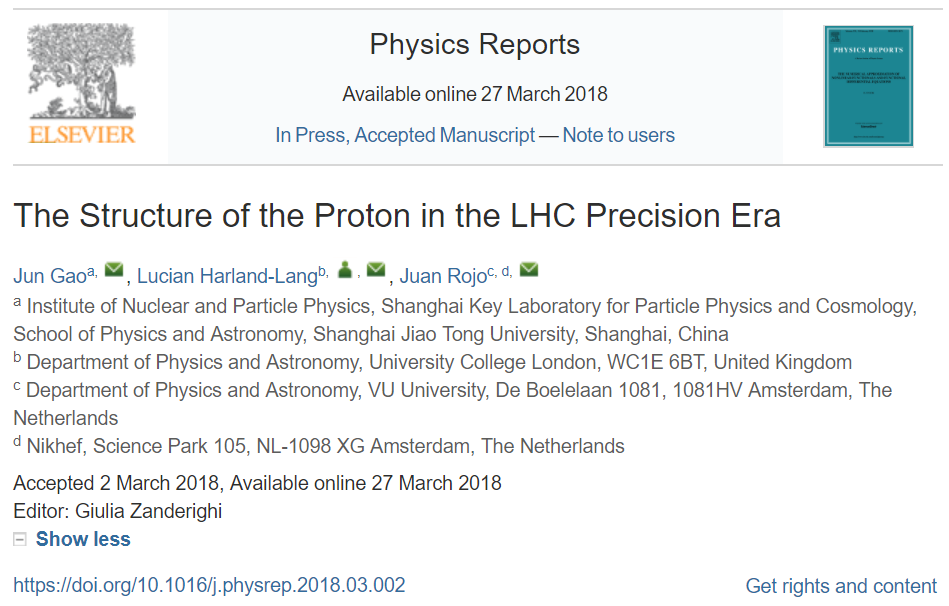
Task: Click Lucian Harland-Lang's author profile person icon
Action: [344, 270]
